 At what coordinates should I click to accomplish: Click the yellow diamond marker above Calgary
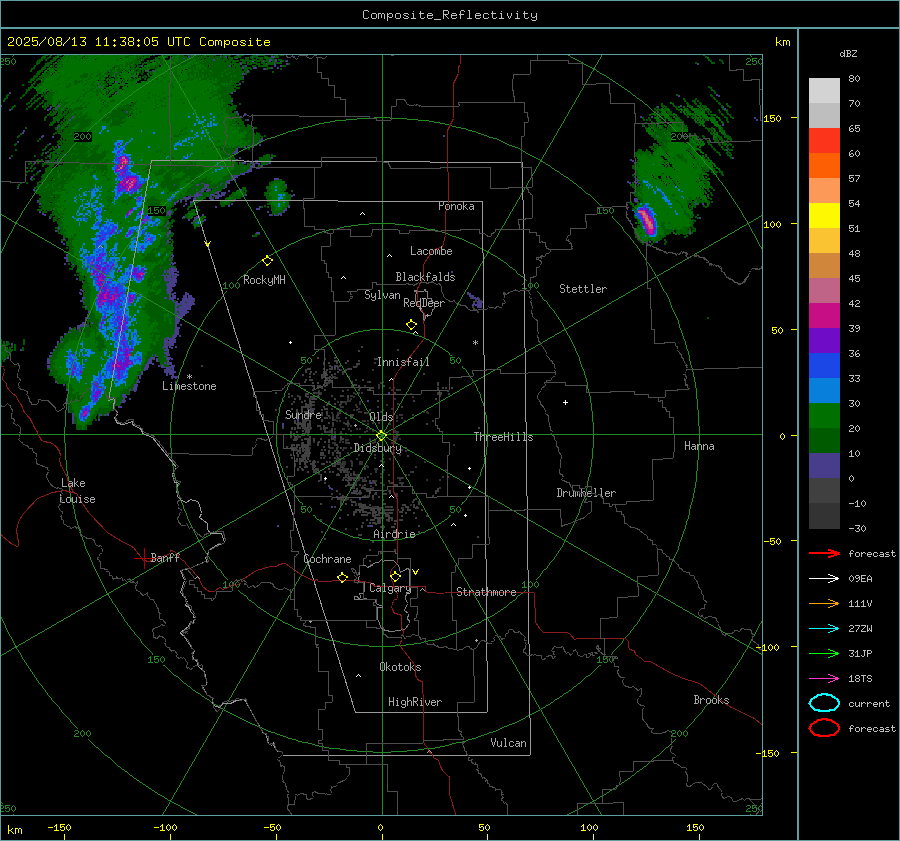[x=395, y=576]
